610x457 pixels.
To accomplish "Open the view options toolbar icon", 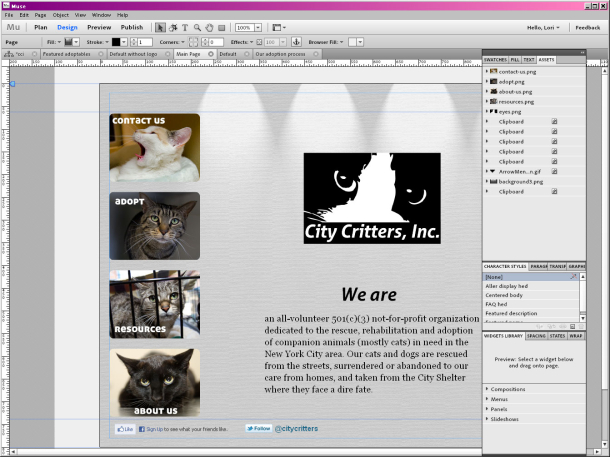I will pyautogui.click(x=279, y=28).
